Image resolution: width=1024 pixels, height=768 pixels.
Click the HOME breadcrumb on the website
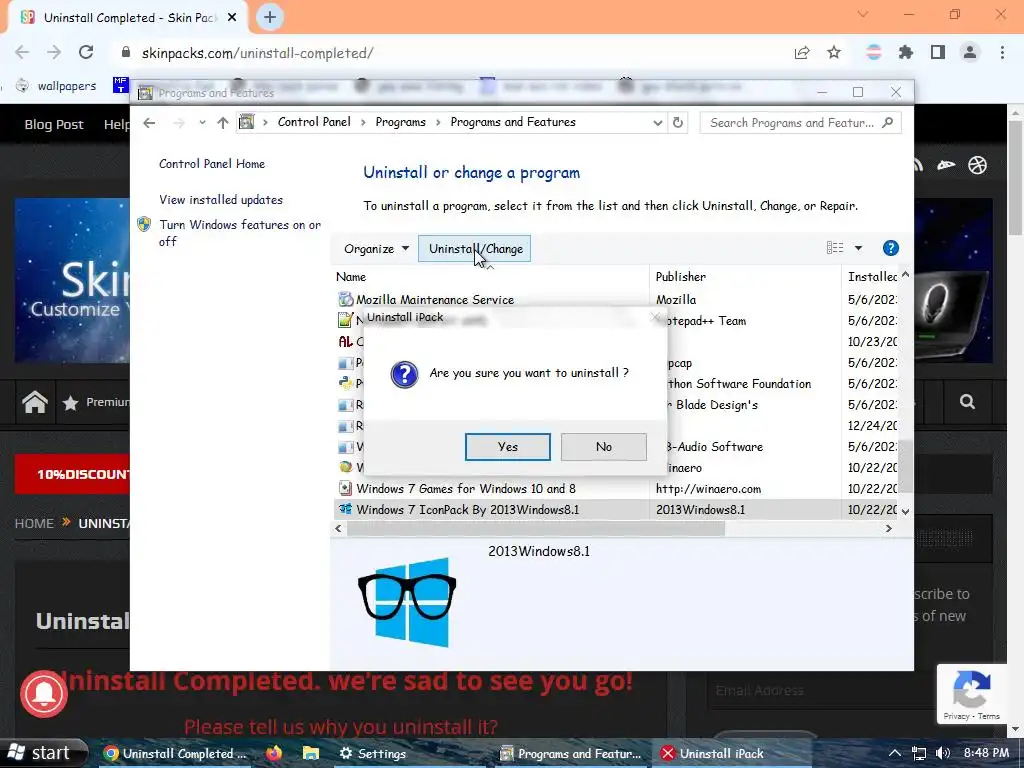point(34,523)
